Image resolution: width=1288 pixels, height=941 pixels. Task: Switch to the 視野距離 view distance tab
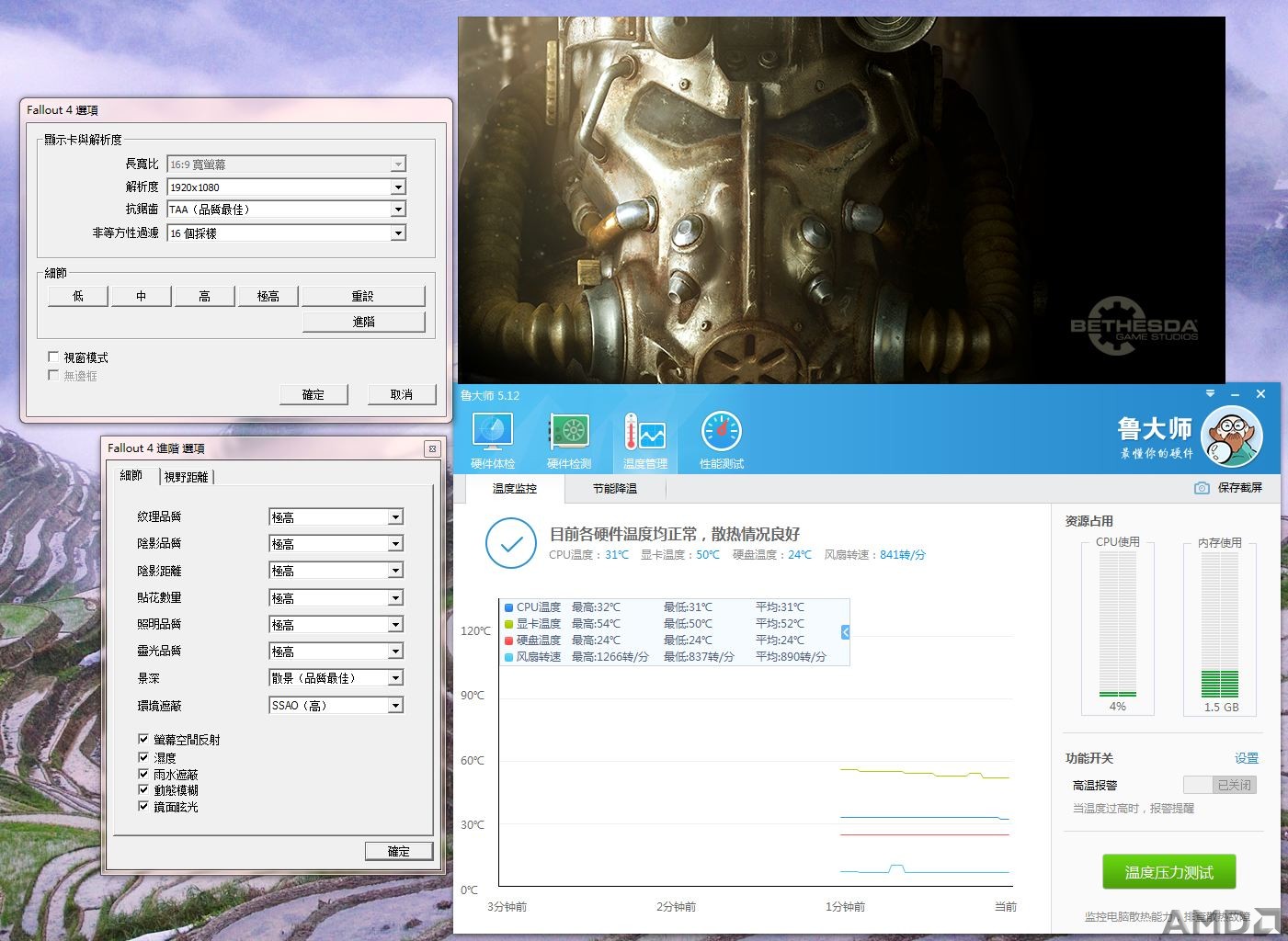[x=187, y=477]
